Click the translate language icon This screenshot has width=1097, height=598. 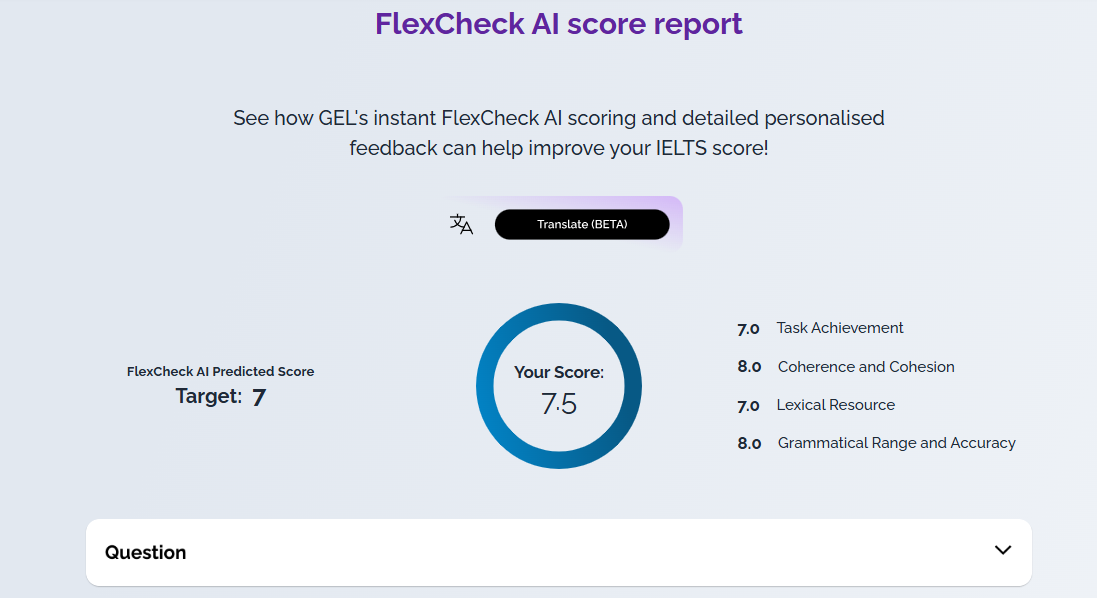pos(461,225)
